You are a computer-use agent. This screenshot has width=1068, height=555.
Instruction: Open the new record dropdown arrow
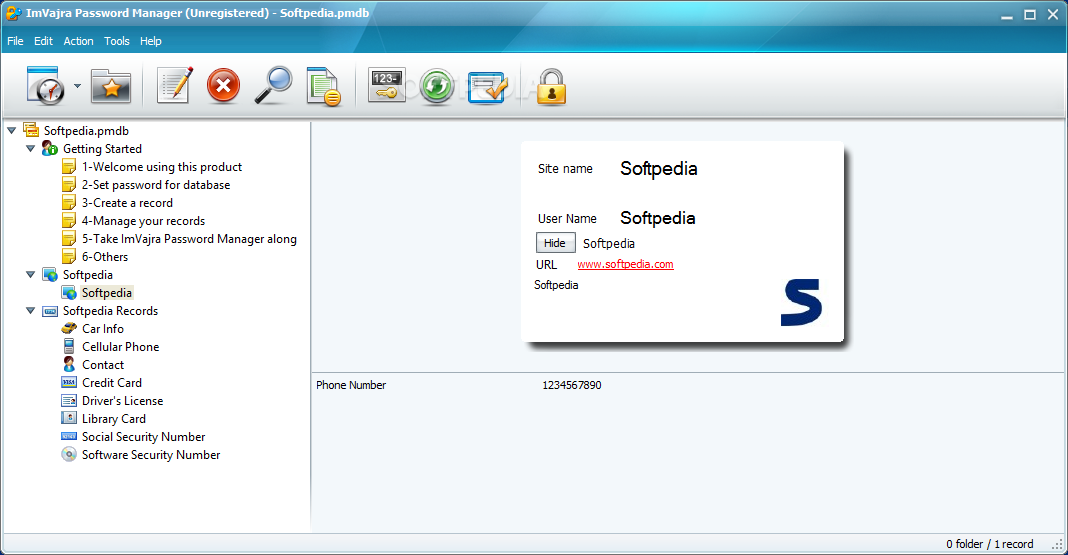pos(77,86)
